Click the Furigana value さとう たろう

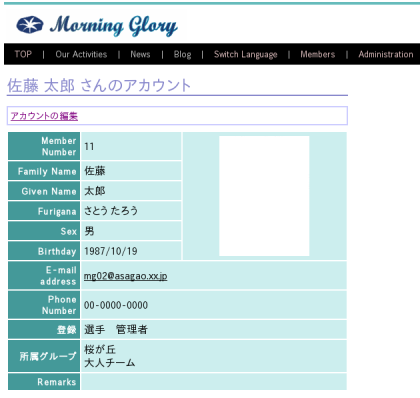pos(111,211)
